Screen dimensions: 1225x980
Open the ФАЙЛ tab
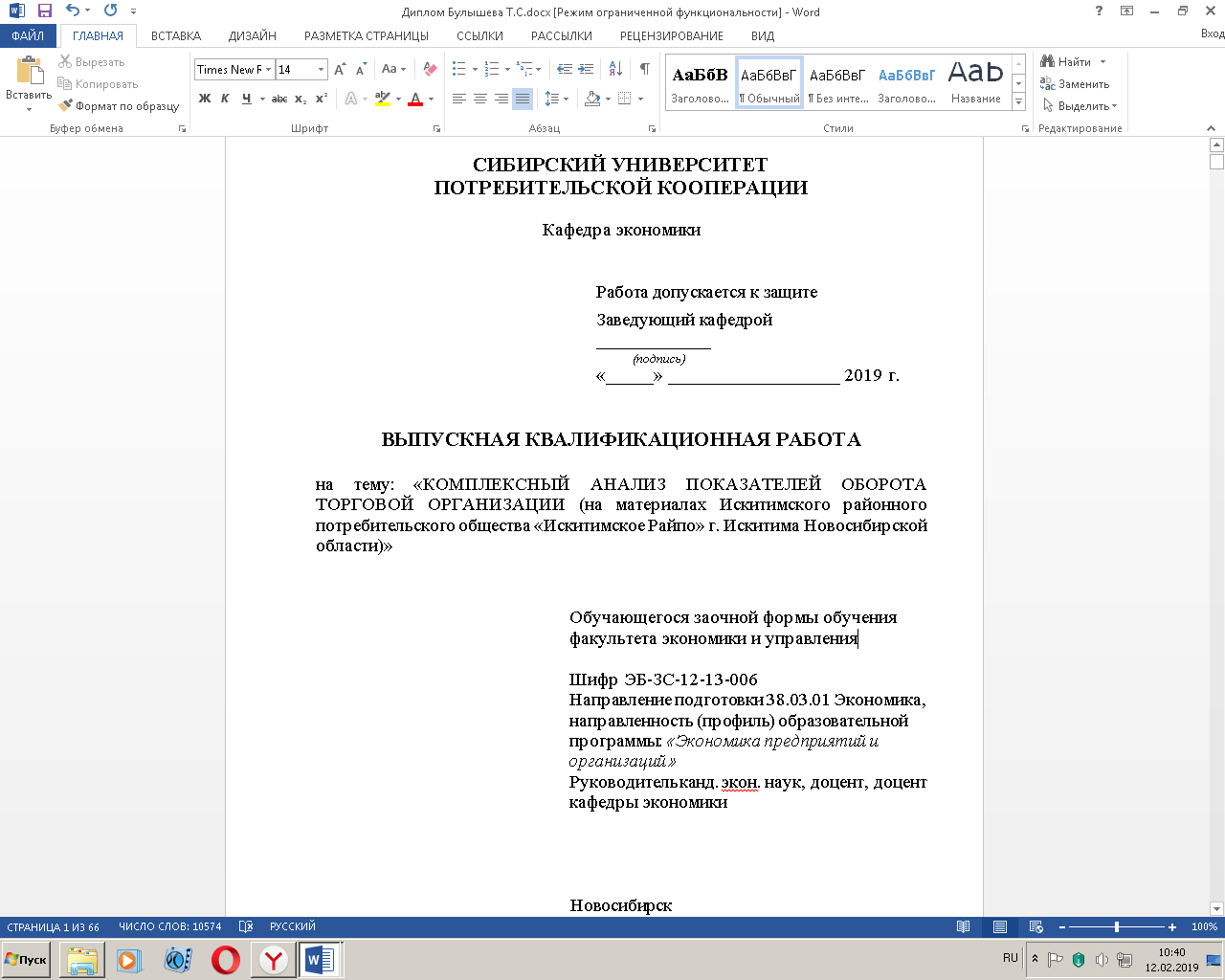click(x=28, y=35)
